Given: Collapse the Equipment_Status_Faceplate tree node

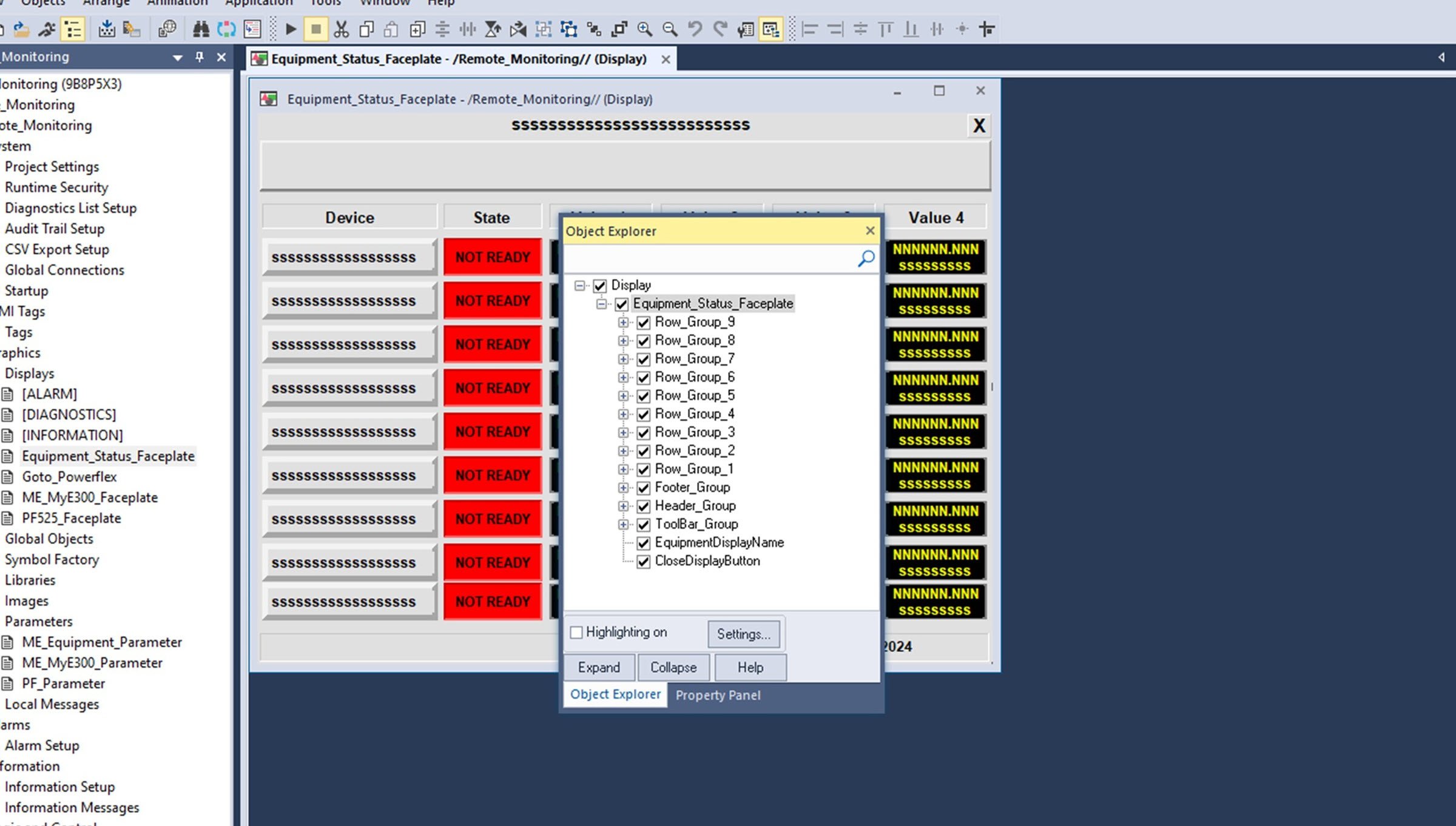Looking at the screenshot, I should click(x=602, y=304).
